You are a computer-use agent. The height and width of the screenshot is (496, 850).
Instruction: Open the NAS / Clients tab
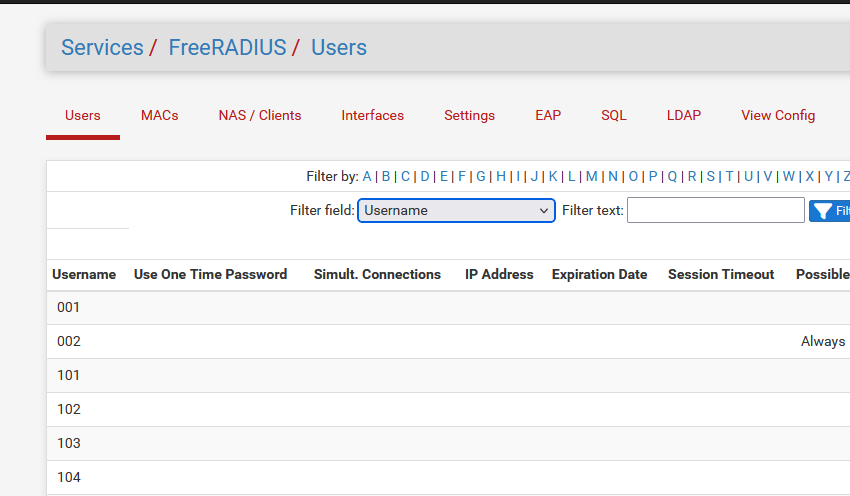tap(259, 116)
